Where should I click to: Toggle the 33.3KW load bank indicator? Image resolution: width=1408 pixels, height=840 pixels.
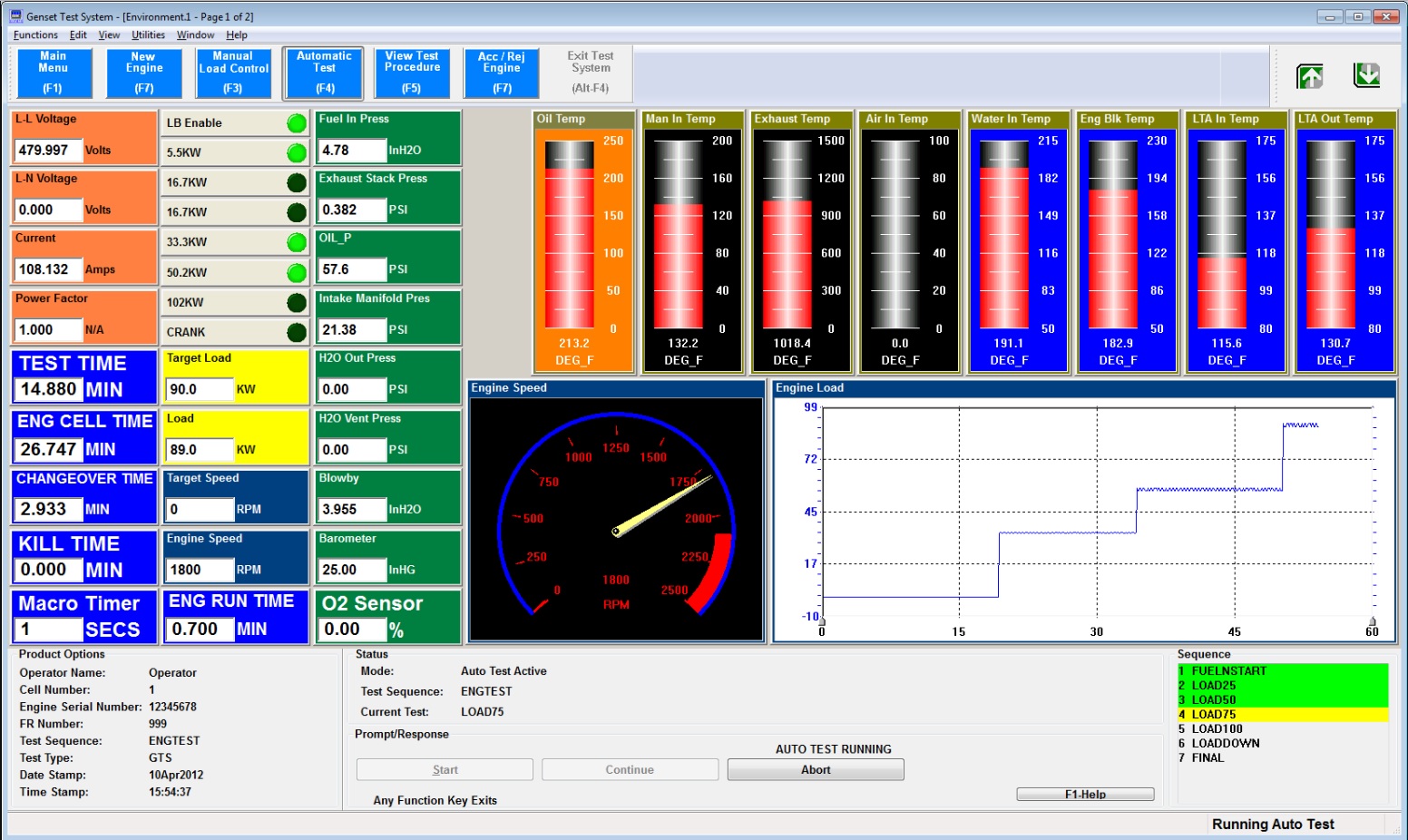pyautogui.click(x=295, y=241)
